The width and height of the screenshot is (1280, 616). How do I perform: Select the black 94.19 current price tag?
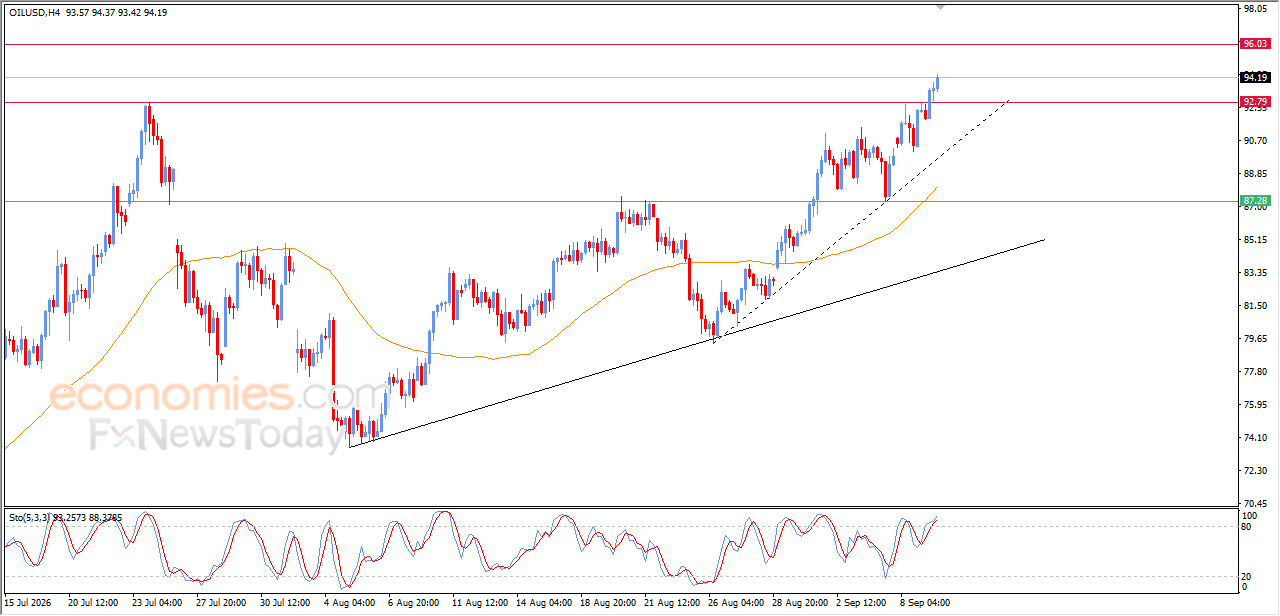[1255, 77]
